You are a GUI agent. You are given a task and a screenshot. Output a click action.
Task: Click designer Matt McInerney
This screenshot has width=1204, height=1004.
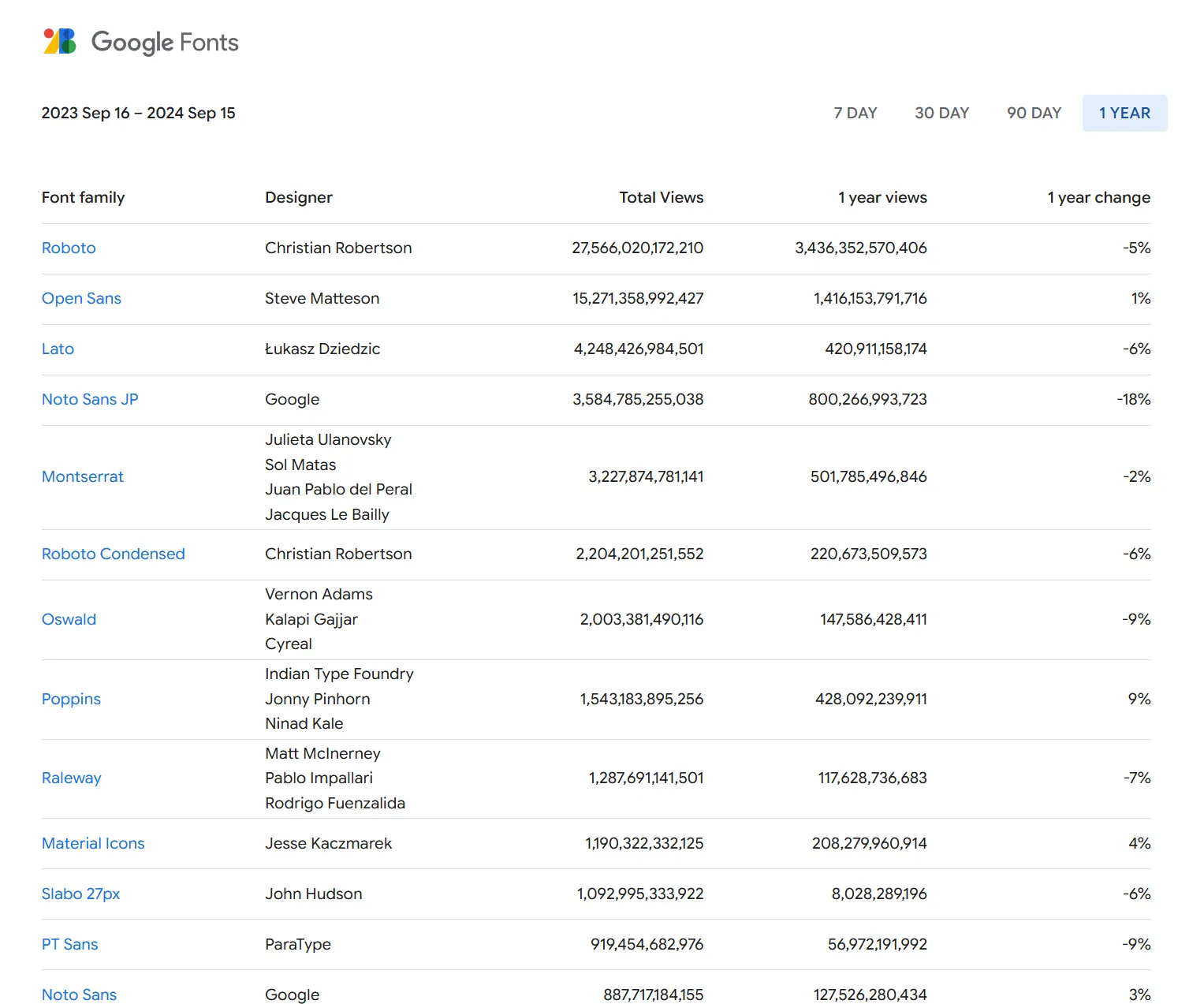[x=322, y=753]
